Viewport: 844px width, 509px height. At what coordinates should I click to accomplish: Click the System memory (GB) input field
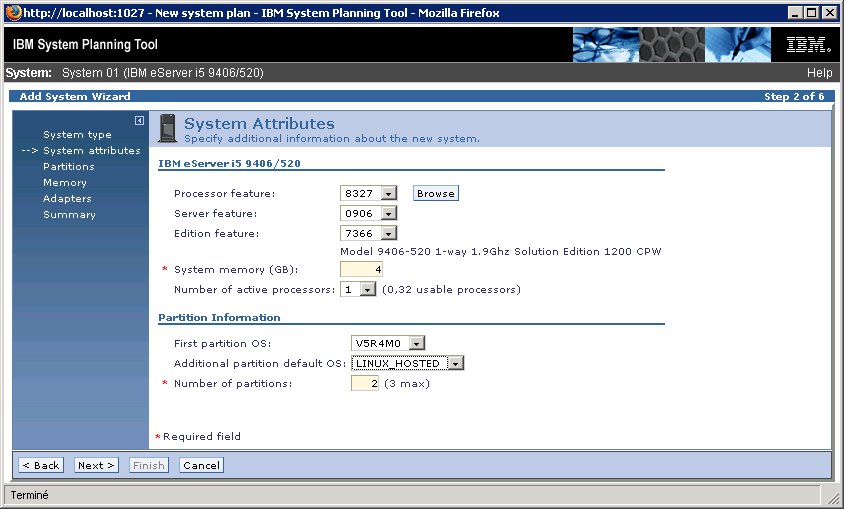pyautogui.click(x=361, y=269)
